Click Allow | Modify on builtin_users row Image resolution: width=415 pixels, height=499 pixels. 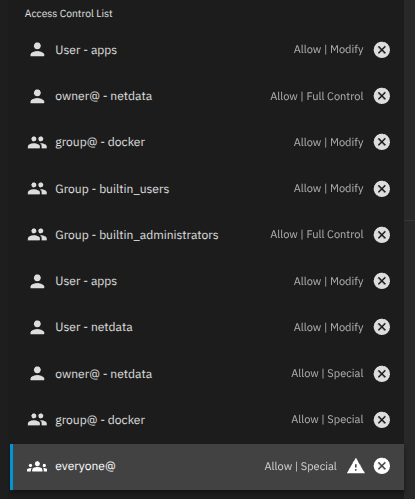[328, 189]
